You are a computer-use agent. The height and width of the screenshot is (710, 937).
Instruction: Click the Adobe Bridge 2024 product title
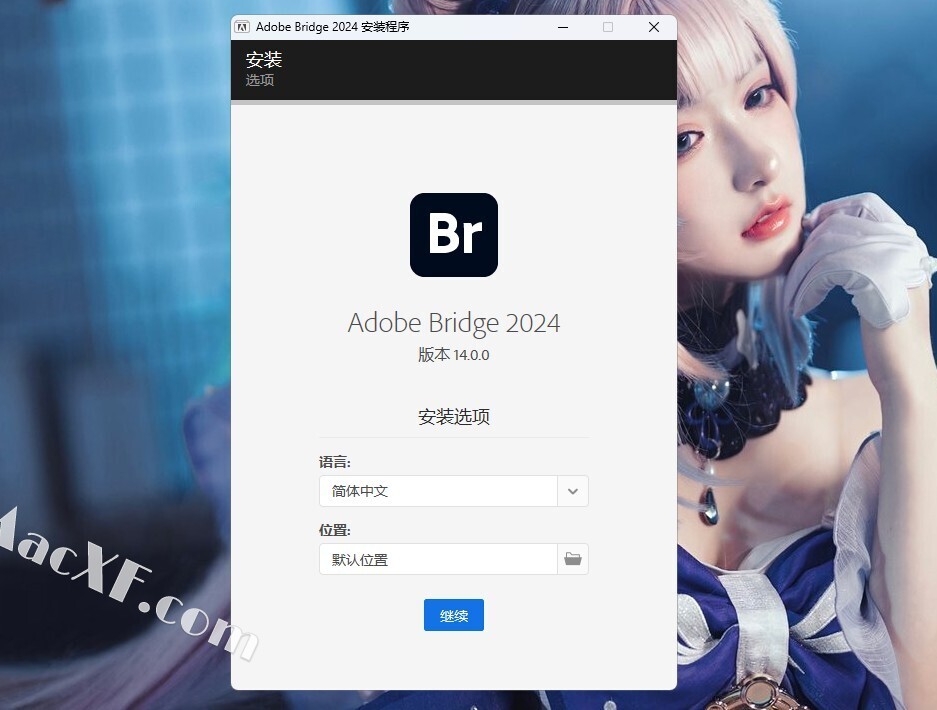pyautogui.click(x=454, y=323)
